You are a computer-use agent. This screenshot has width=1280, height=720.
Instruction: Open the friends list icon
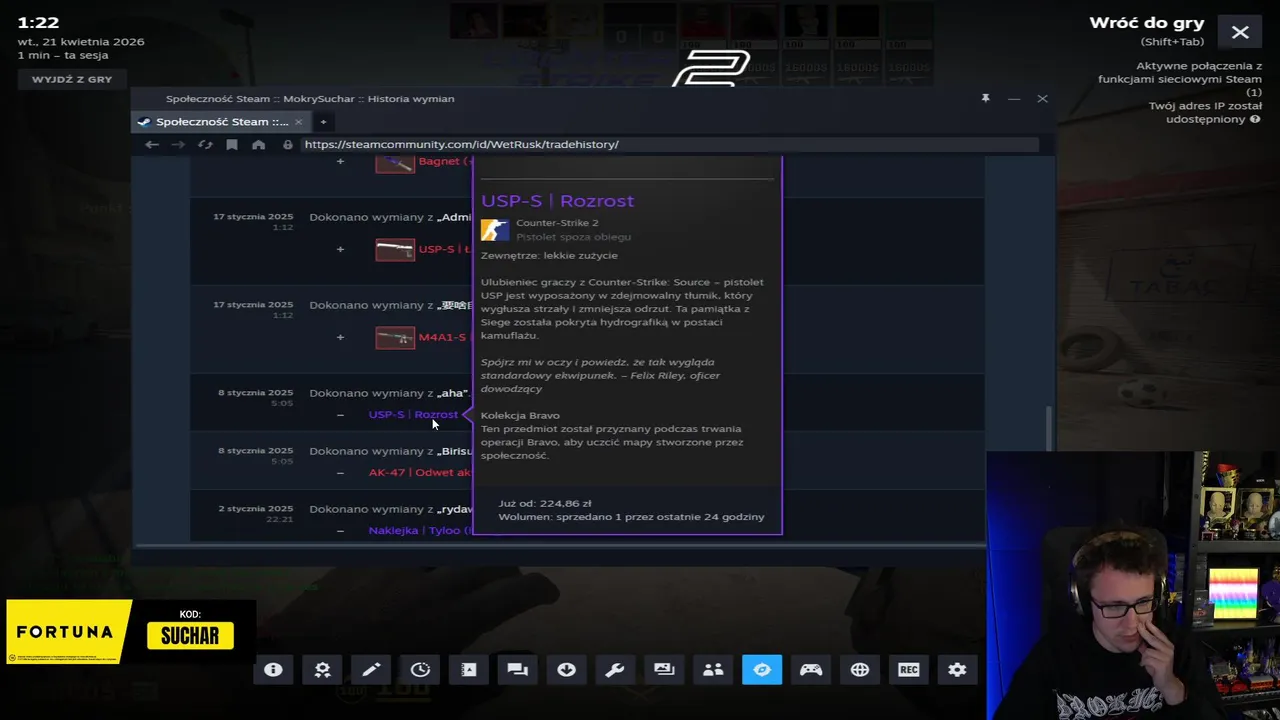pos(713,670)
